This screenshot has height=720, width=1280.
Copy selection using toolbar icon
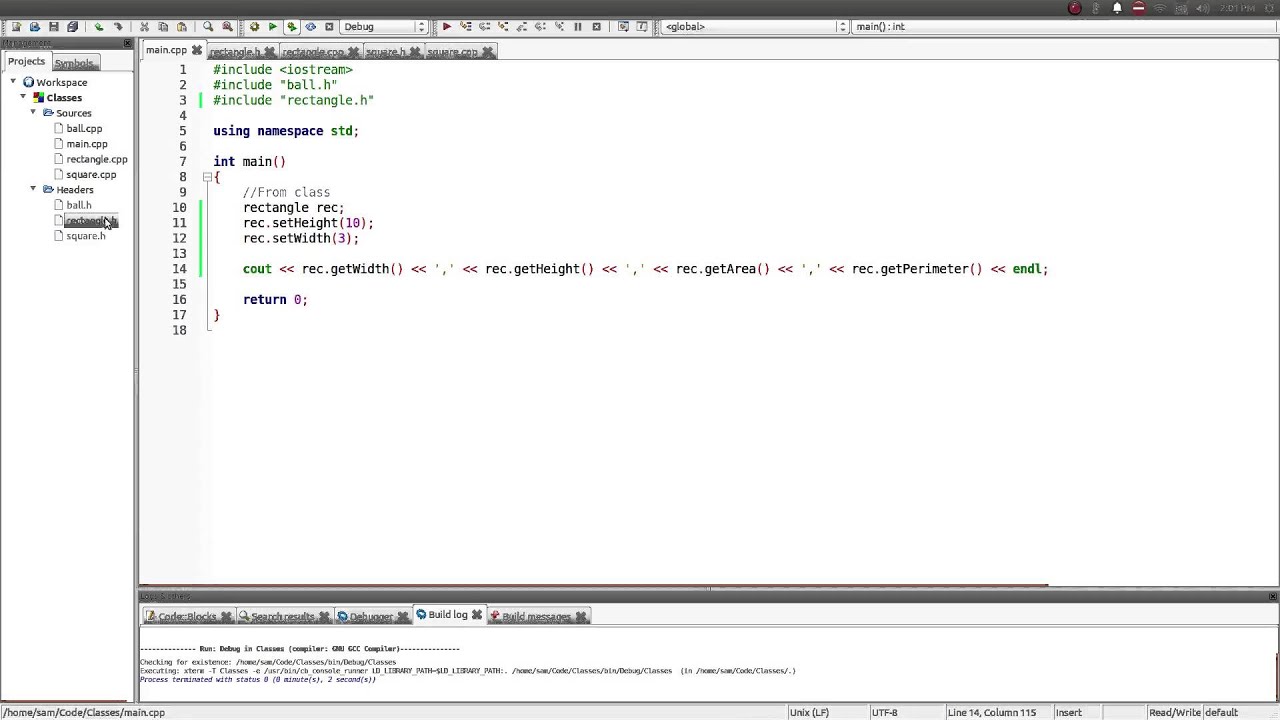[x=163, y=27]
